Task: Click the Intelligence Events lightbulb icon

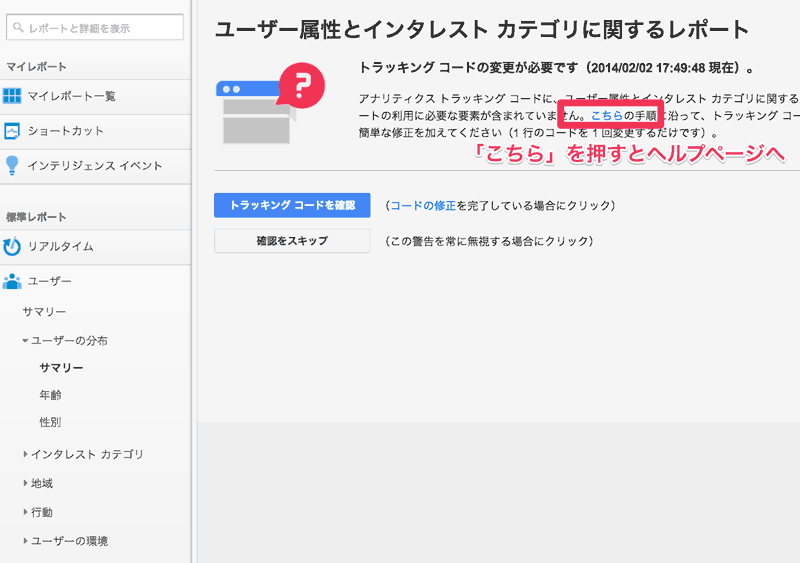Action: [x=12, y=165]
